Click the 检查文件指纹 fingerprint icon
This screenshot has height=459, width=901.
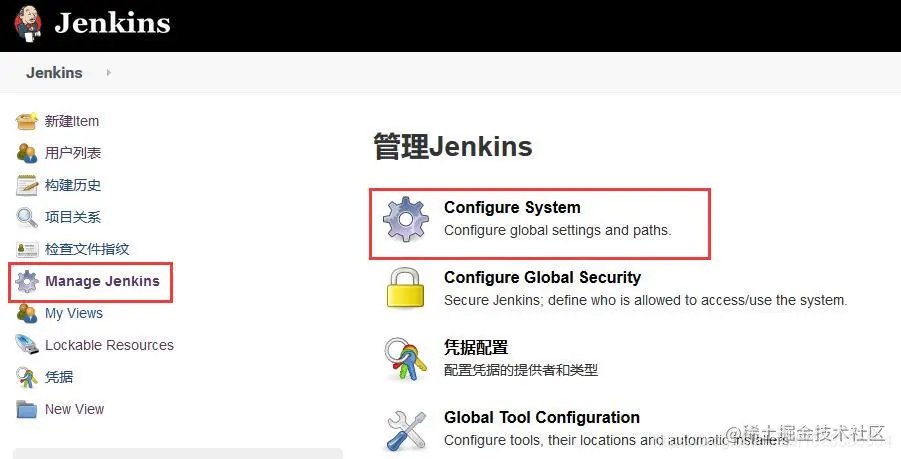(x=26, y=249)
